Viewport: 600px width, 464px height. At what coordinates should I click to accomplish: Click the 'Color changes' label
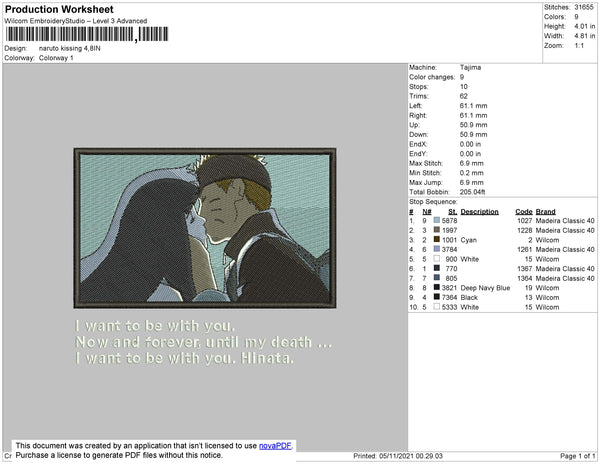pos(432,77)
